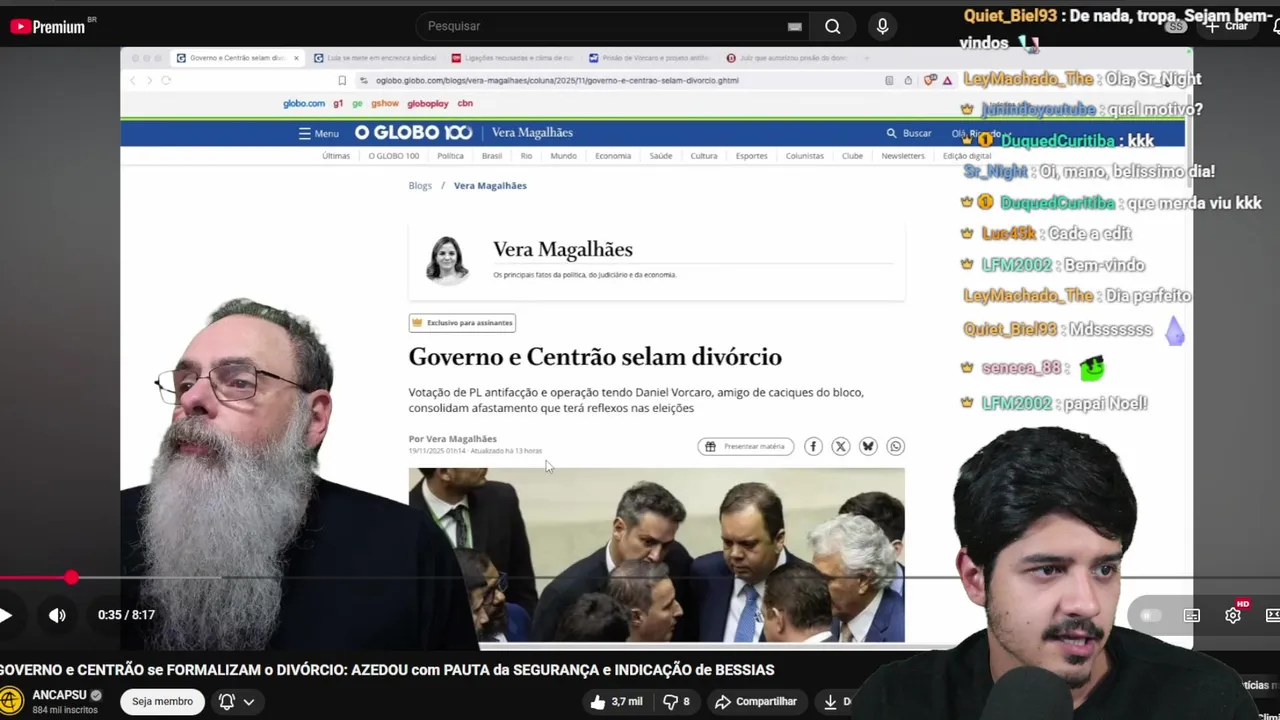This screenshot has width=1280, height=720.
Task: Open the Cultura section link
Action: click(x=704, y=156)
